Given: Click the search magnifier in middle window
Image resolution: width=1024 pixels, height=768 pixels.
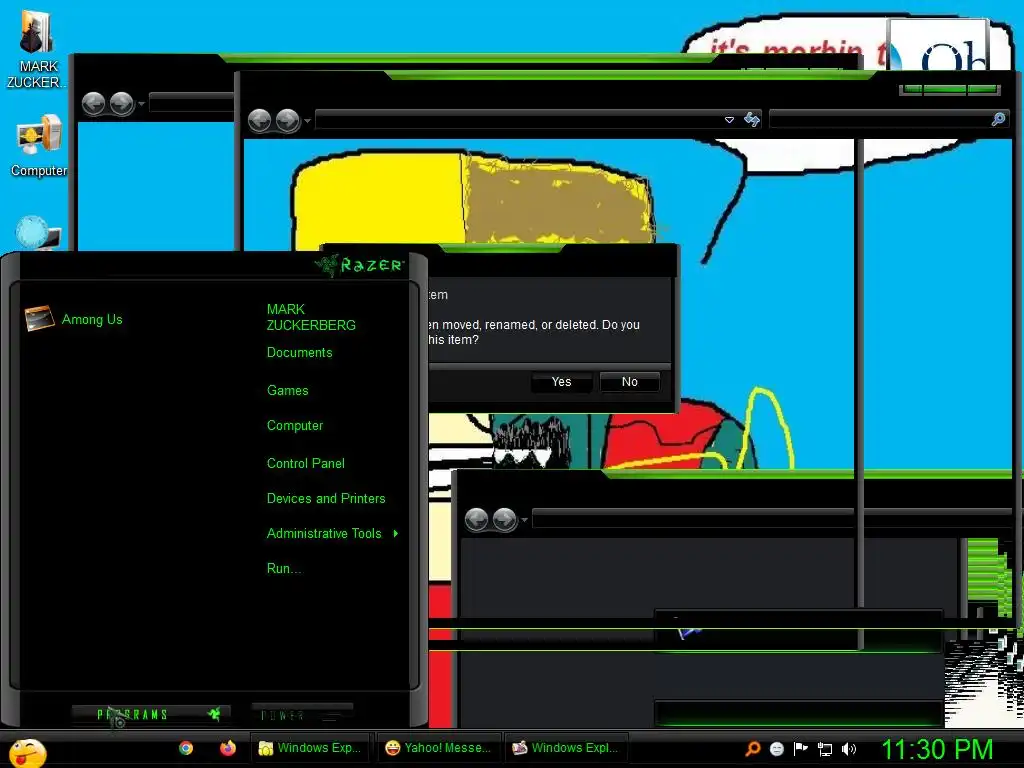Looking at the screenshot, I should [999, 119].
